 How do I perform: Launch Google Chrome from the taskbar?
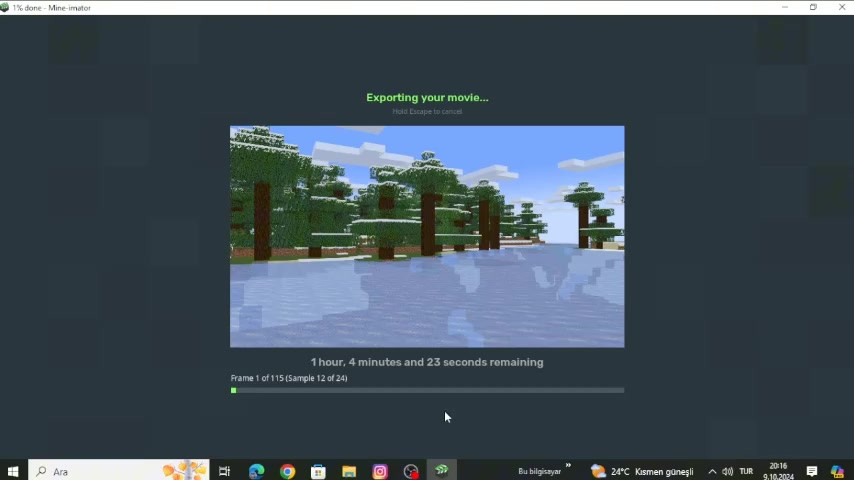point(288,471)
